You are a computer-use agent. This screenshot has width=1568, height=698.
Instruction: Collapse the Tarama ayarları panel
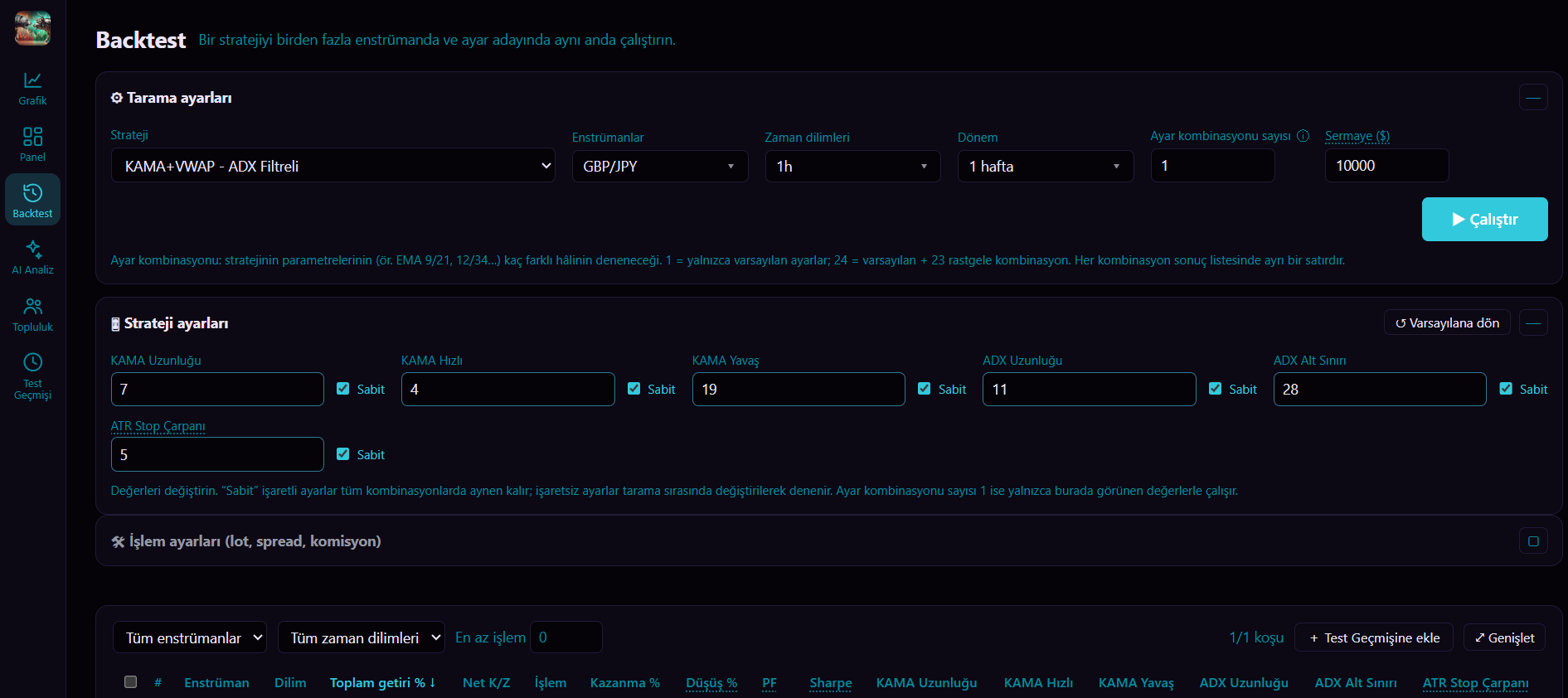(x=1533, y=97)
